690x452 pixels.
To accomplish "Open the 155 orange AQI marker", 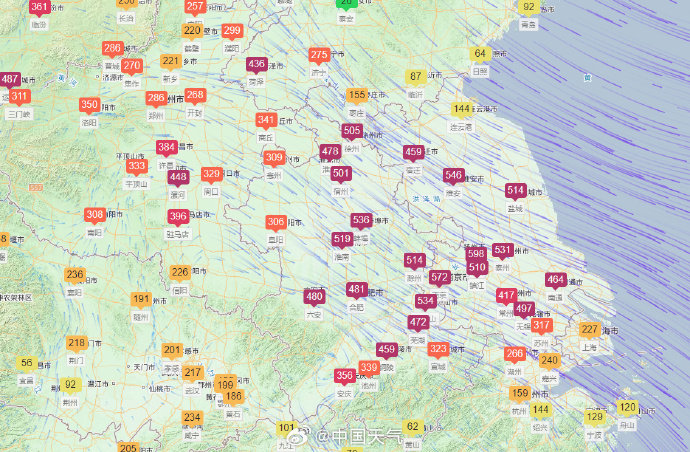I will (x=357, y=95).
